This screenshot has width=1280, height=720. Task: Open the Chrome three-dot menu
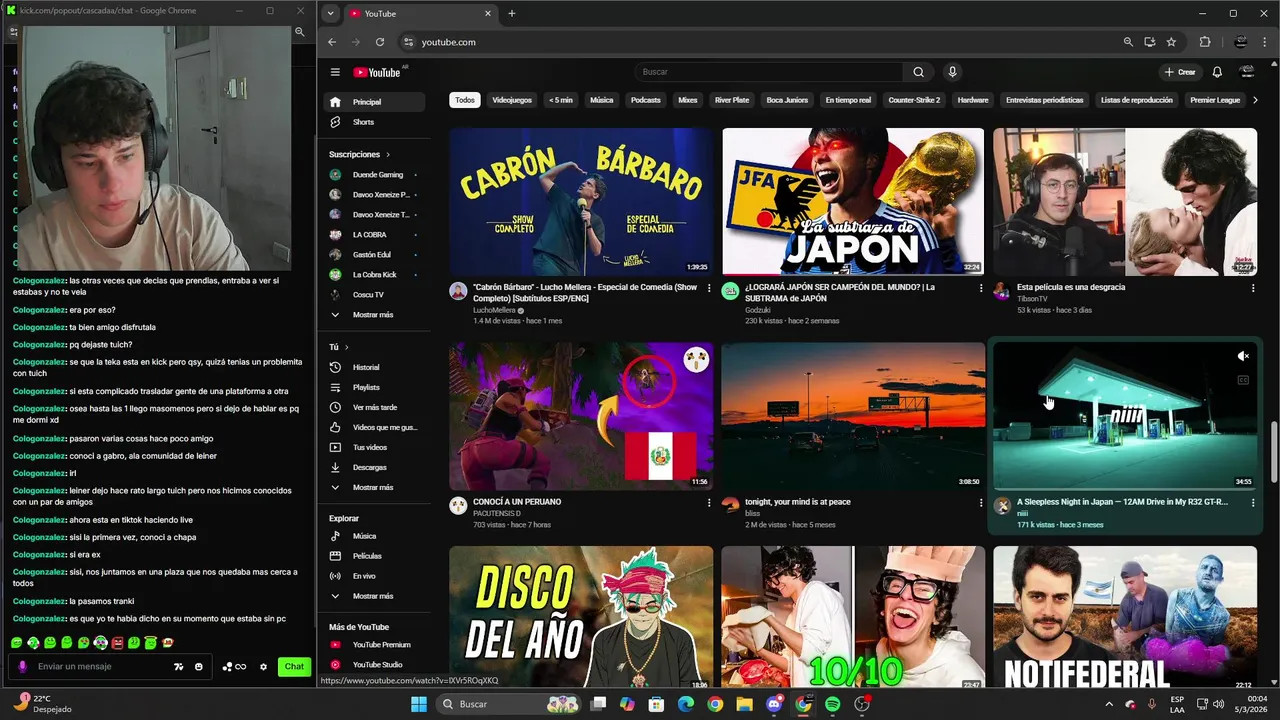tap(1264, 42)
